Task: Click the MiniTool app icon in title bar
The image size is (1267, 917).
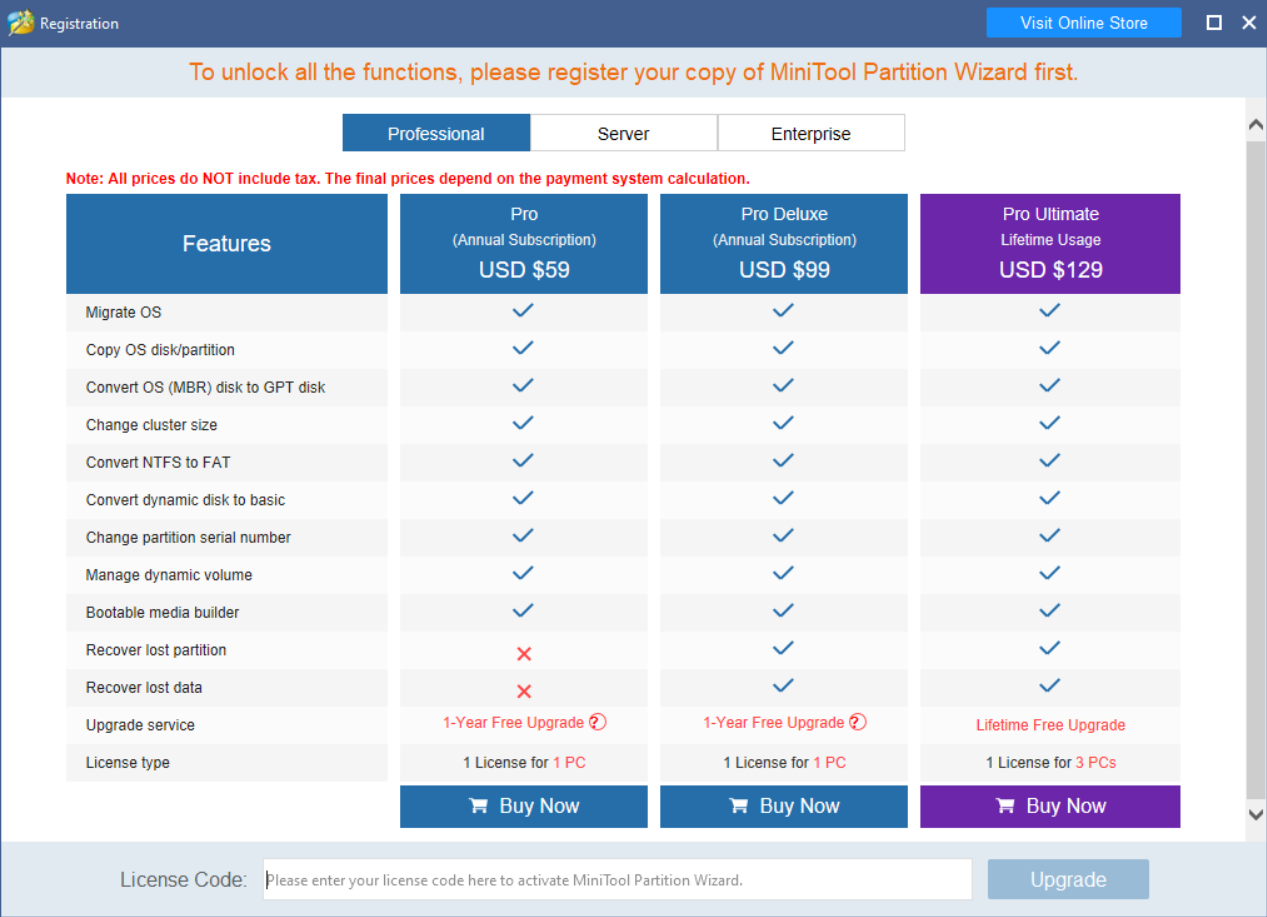Action: [x=20, y=23]
